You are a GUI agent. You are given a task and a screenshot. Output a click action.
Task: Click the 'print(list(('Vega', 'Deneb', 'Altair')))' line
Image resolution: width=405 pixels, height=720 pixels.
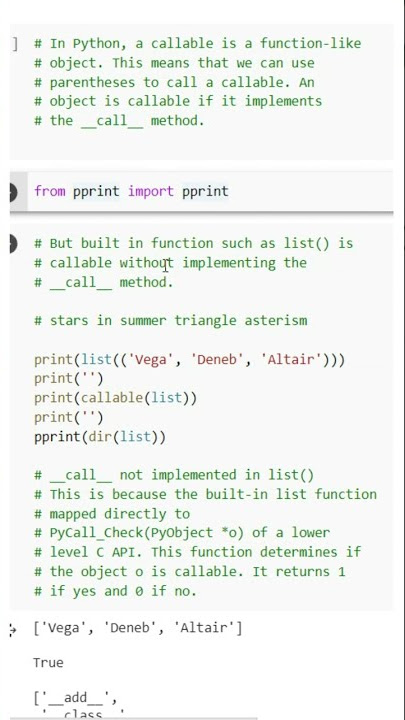(189, 359)
